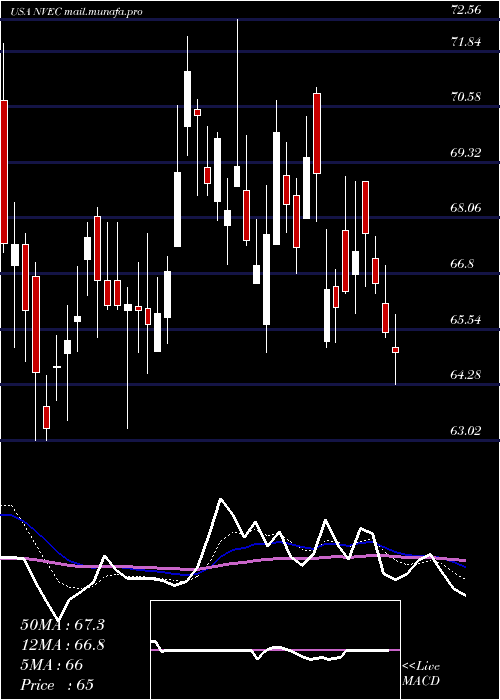This screenshot has width=500, height=700.
Task: Click the 50MA : 67.3 readout
Action: pyautogui.click(x=62, y=625)
